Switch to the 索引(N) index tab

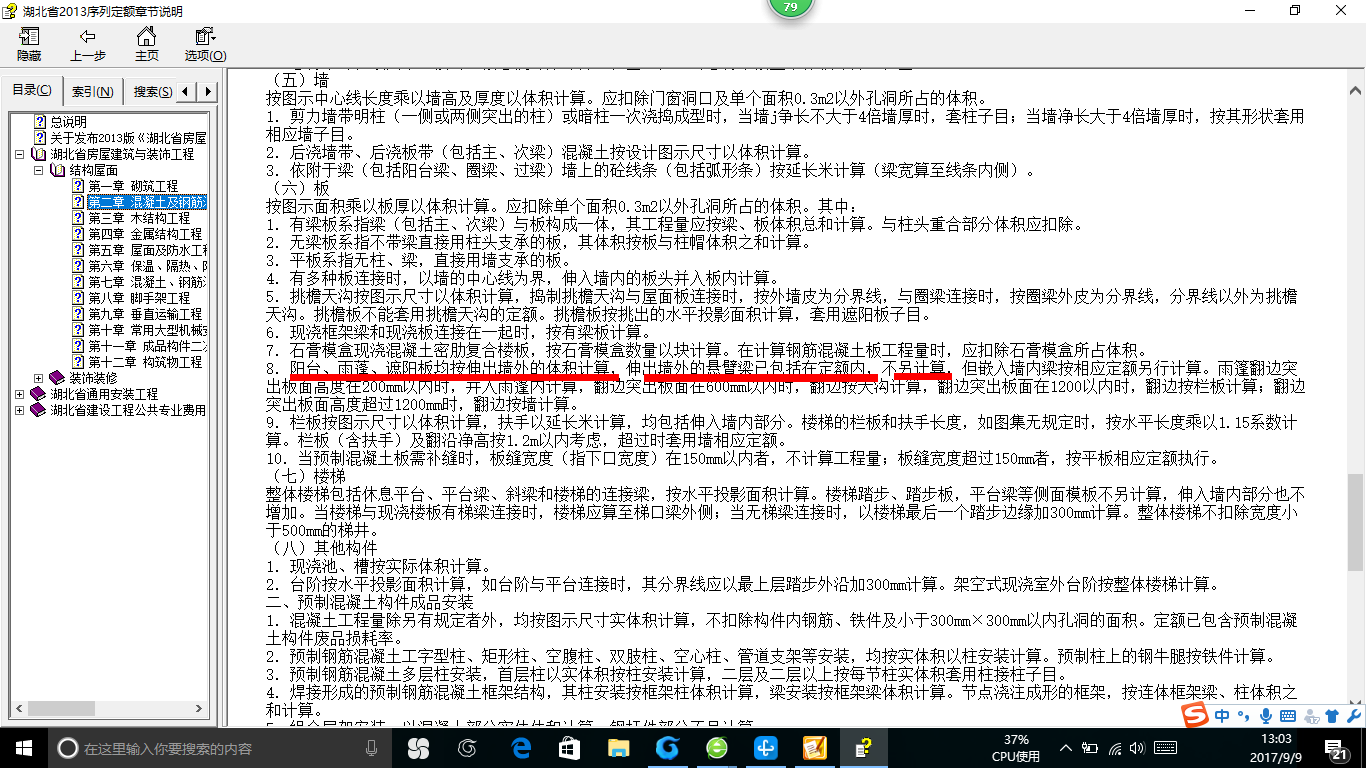(x=92, y=92)
